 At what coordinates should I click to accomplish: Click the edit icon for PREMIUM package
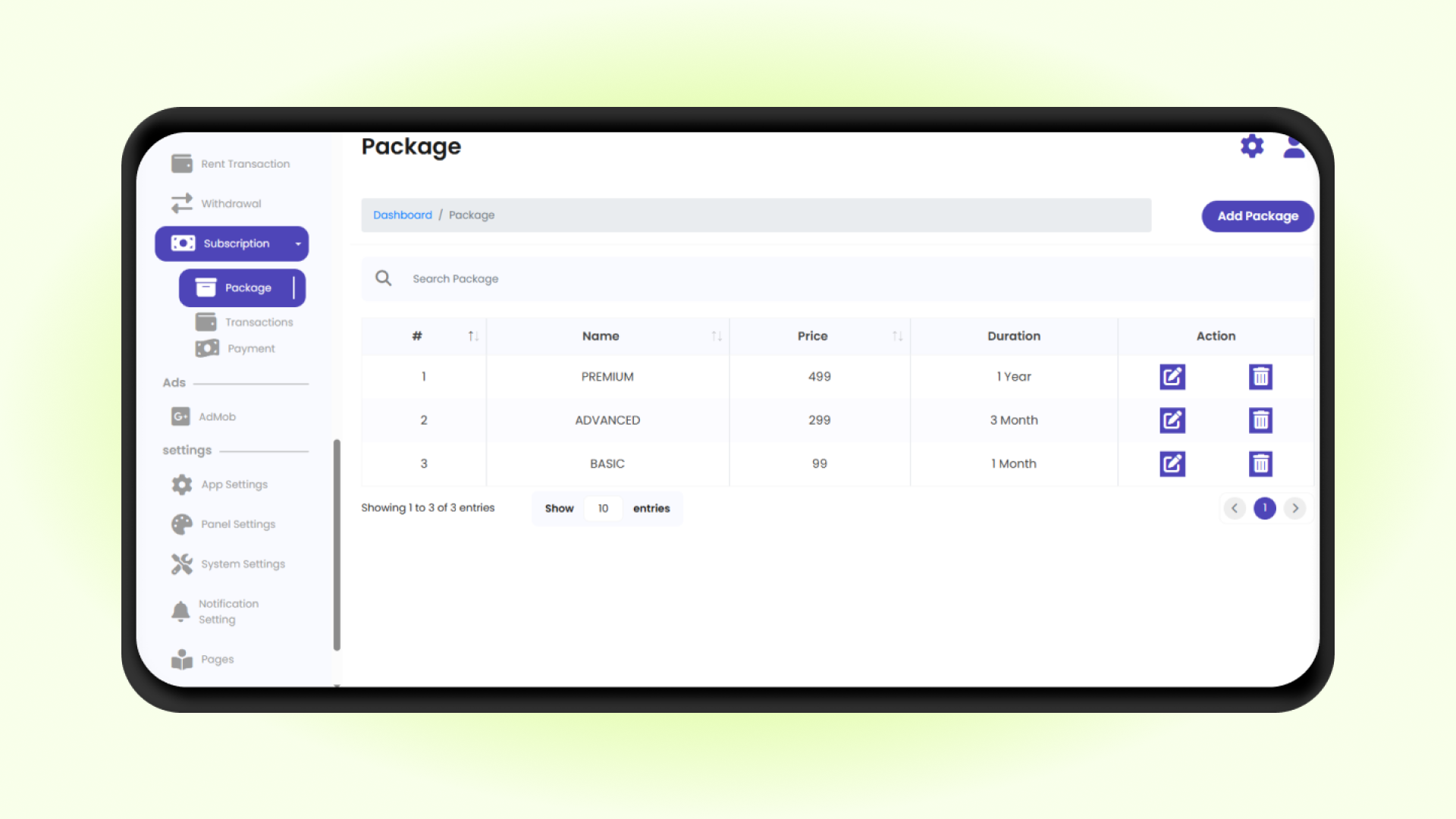pyautogui.click(x=1172, y=377)
